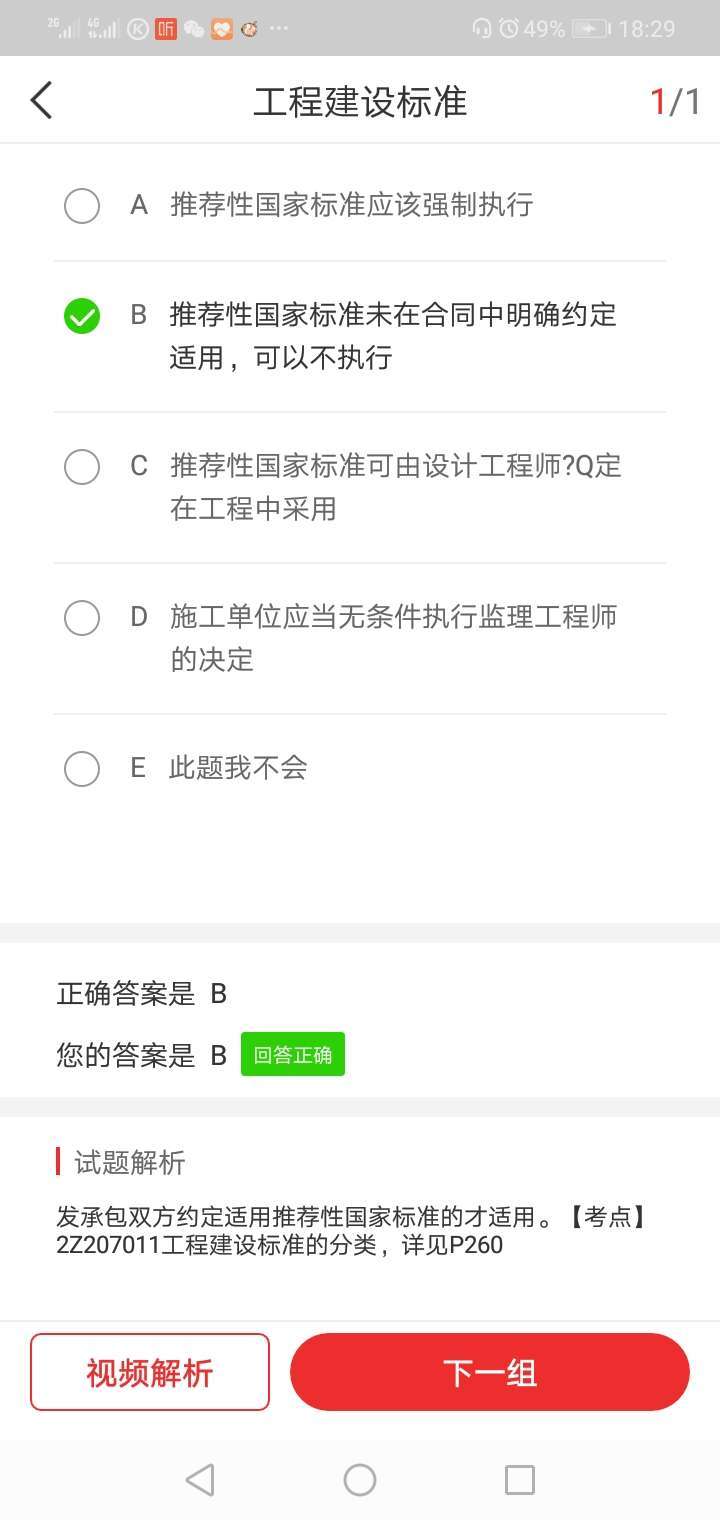
Task: Go to next set with 下一组
Action: [x=490, y=1372]
